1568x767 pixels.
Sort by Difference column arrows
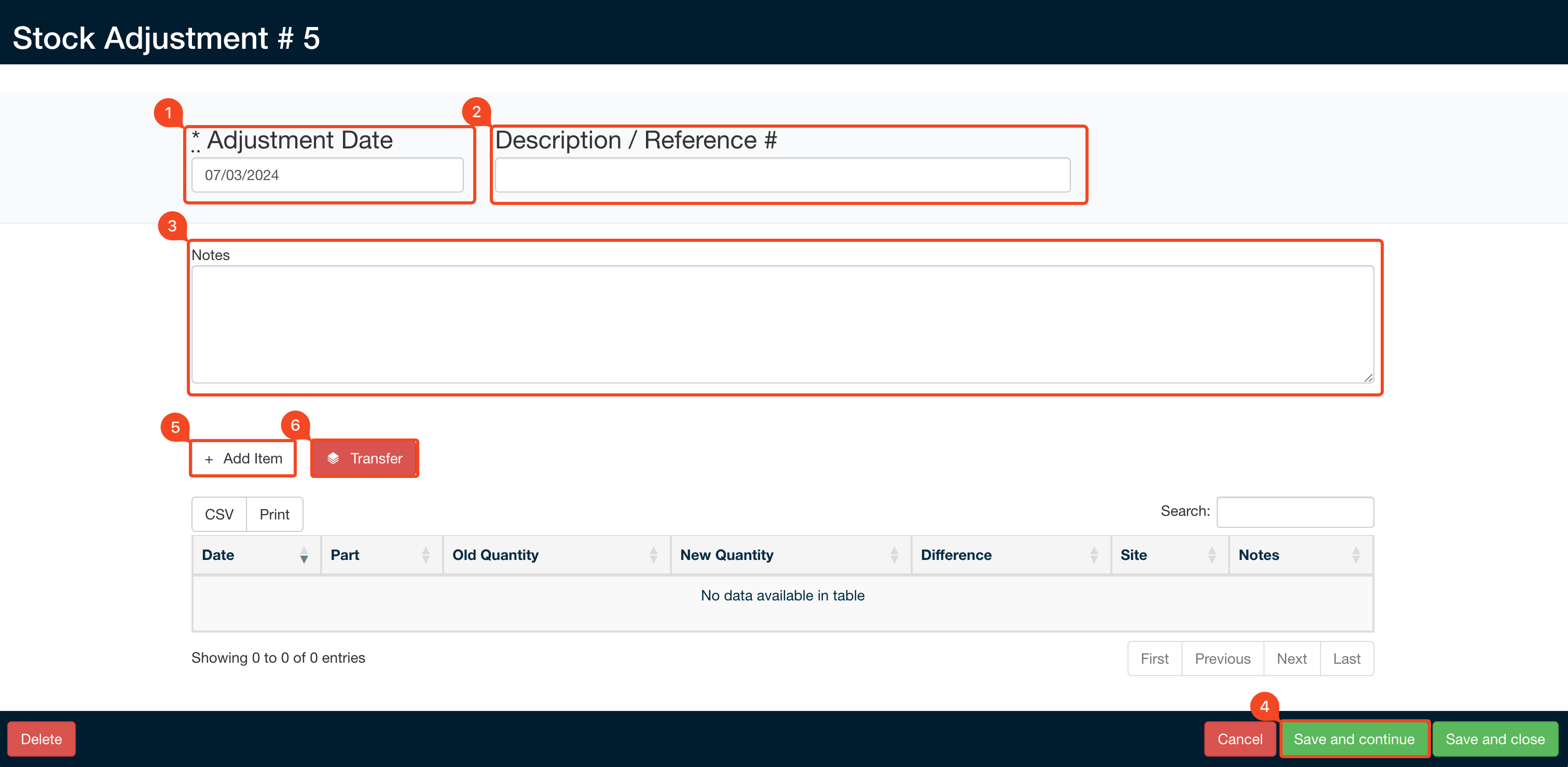[x=1094, y=555]
